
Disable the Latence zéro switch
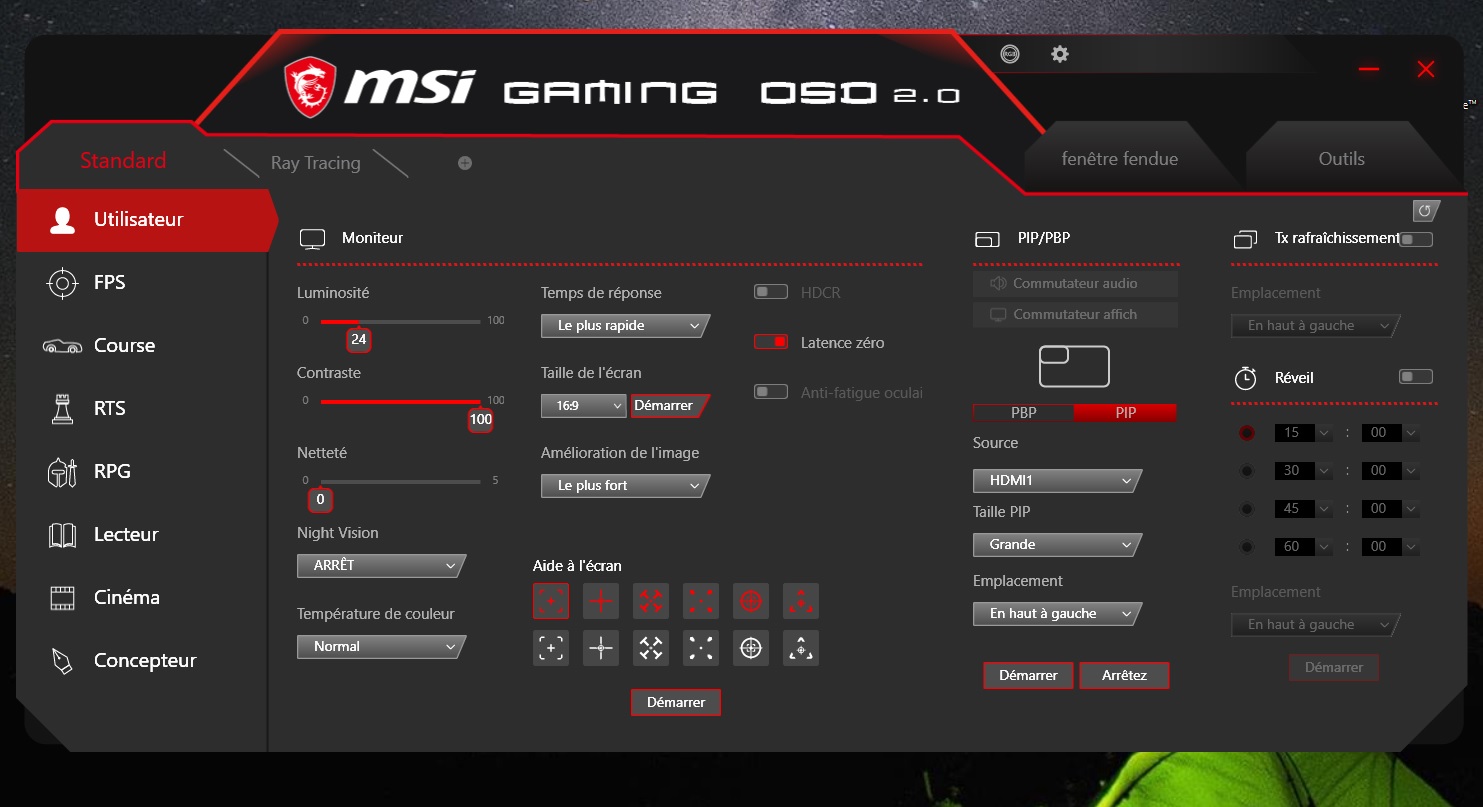(769, 341)
